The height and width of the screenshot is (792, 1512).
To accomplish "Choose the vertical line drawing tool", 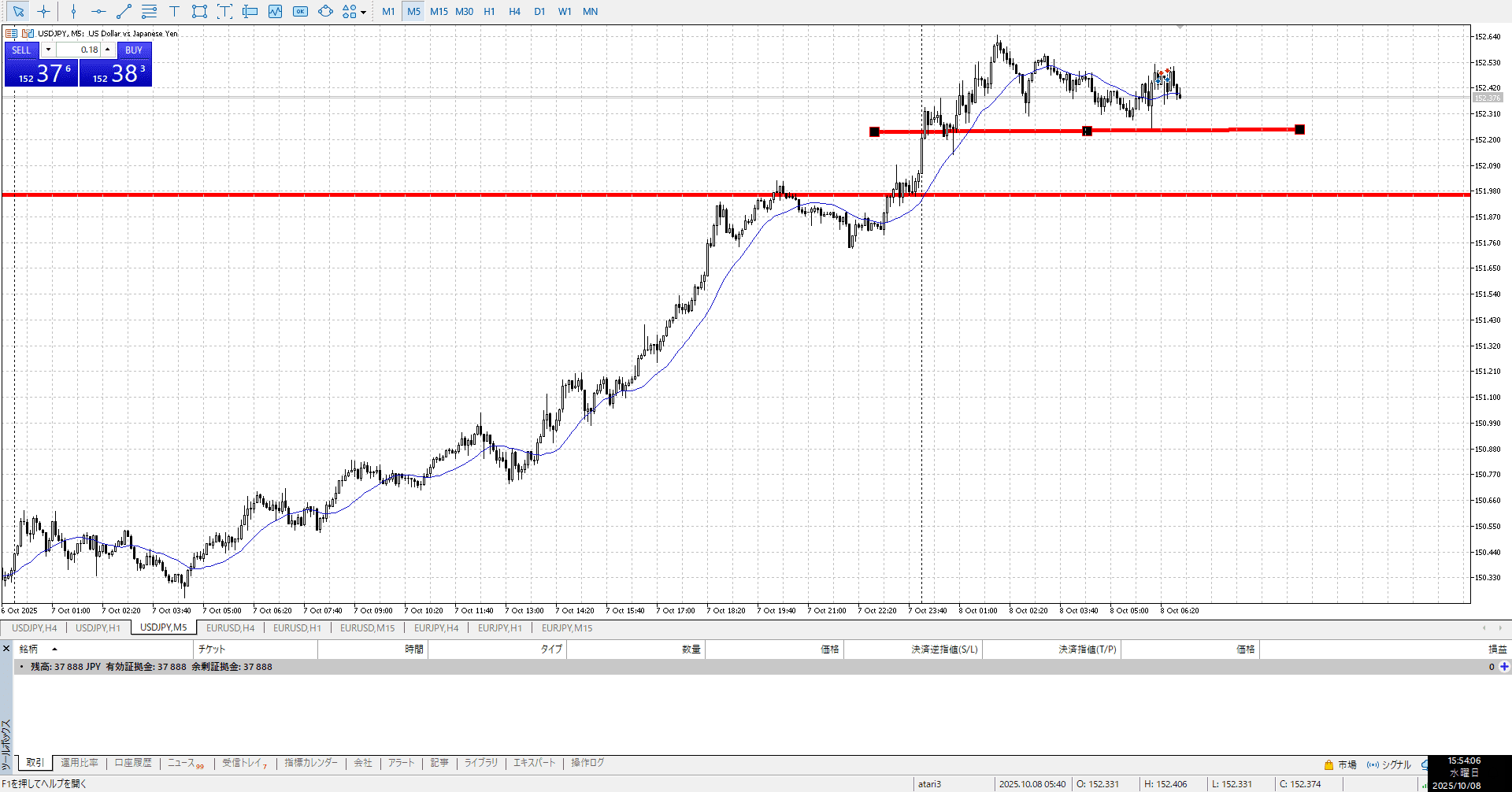I will click(73, 11).
